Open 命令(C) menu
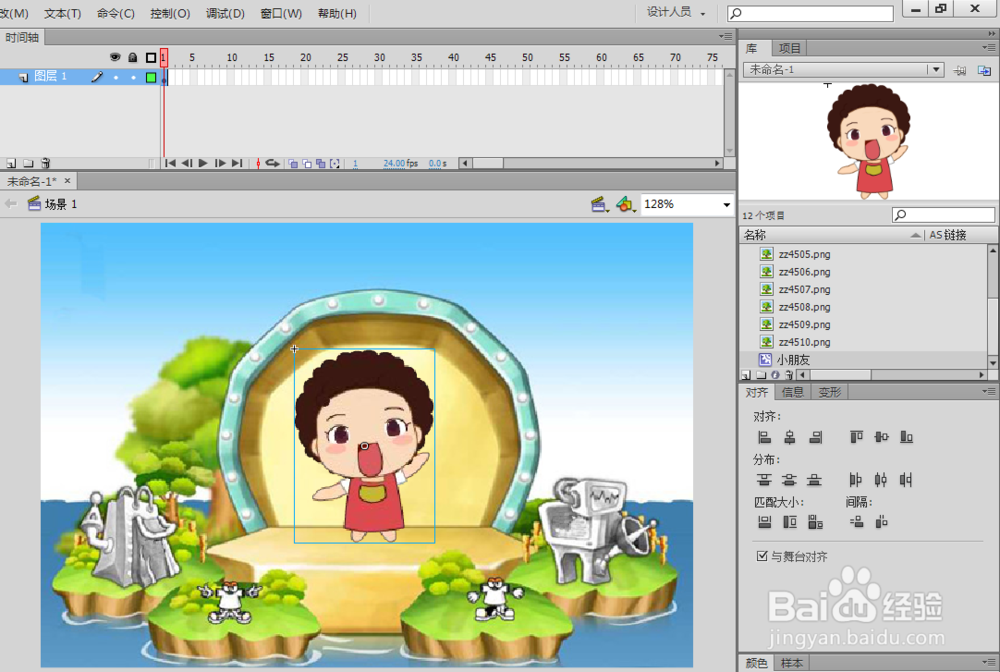1000x672 pixels. tap(115, 13)
